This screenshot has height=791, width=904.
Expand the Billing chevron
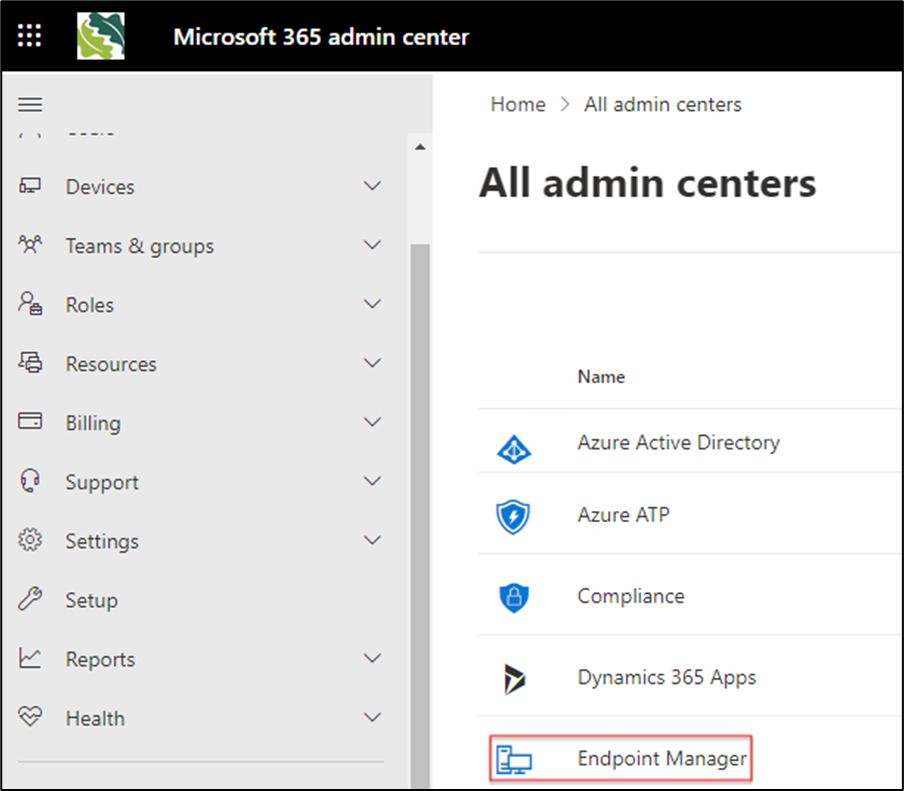373,422
